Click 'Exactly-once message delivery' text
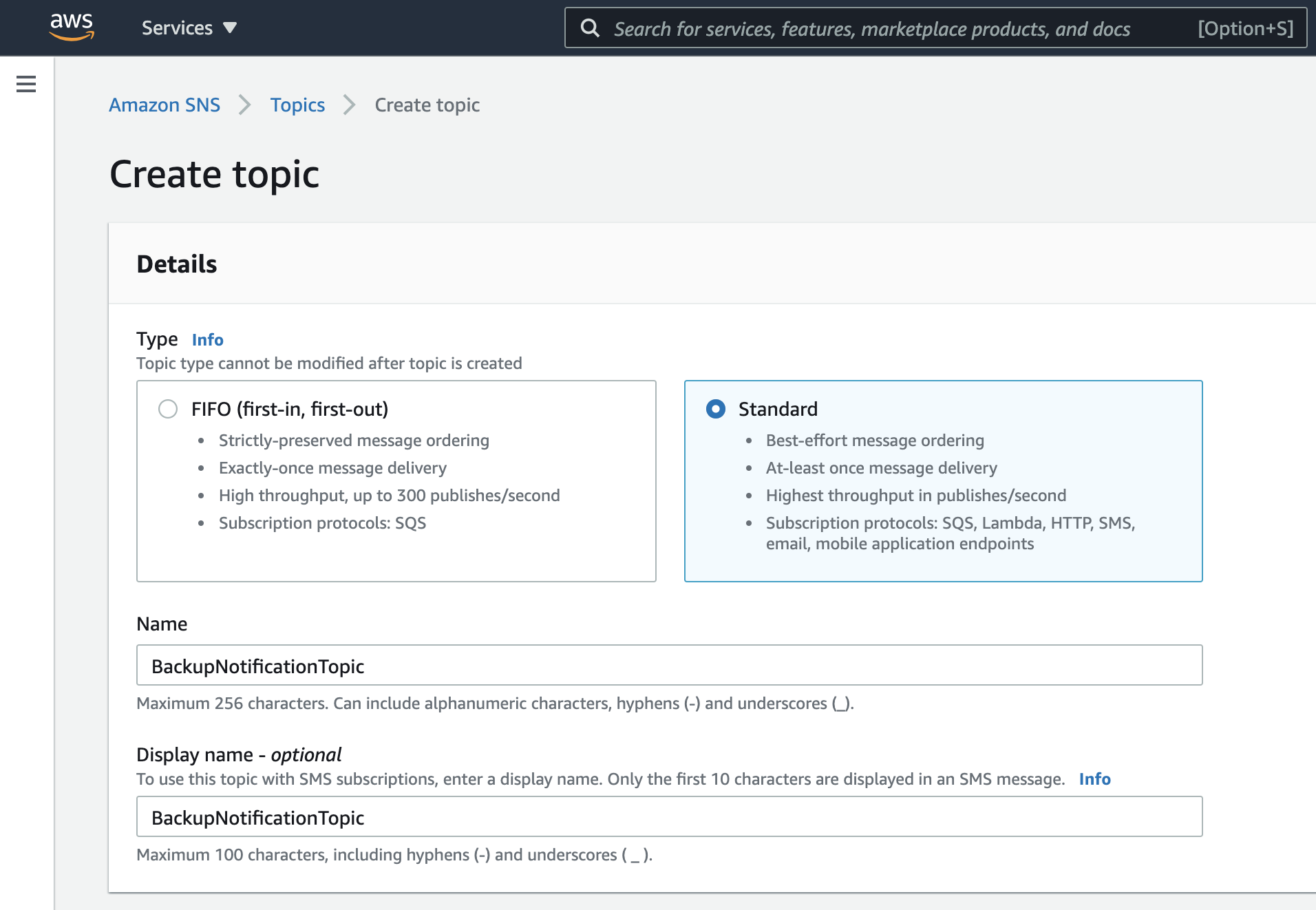Image resolution: width=1316 pixels, height=910 pixels. pyautogui.click(x=332, y=468)
